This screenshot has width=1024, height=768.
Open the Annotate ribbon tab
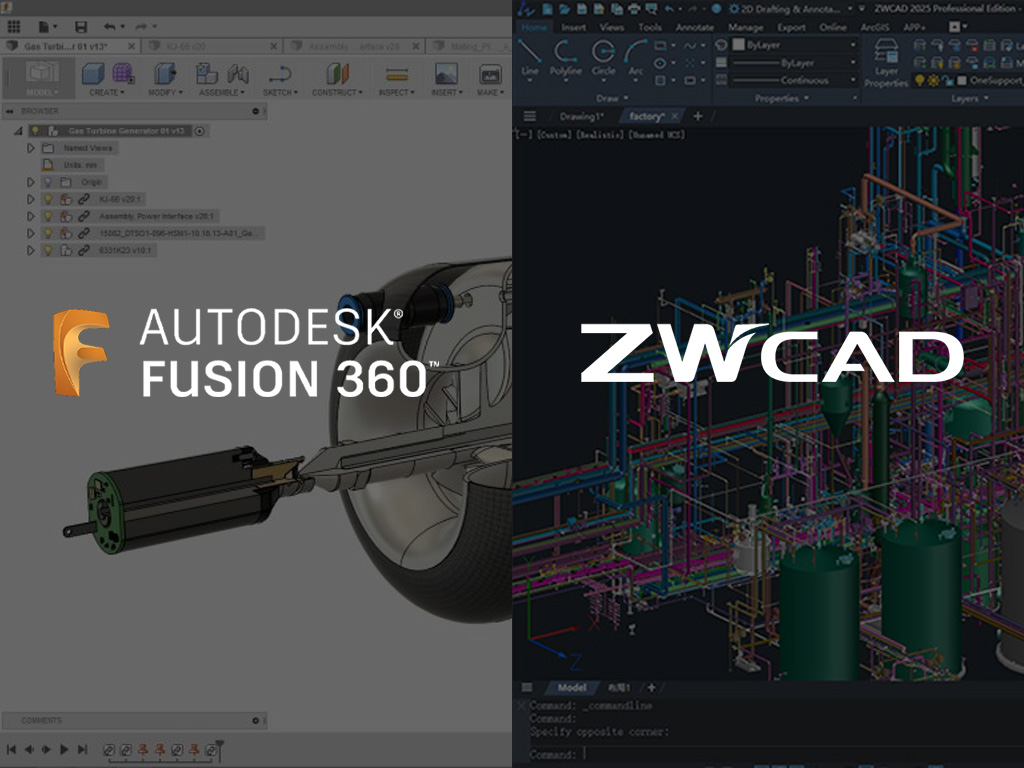click(695, 27)
